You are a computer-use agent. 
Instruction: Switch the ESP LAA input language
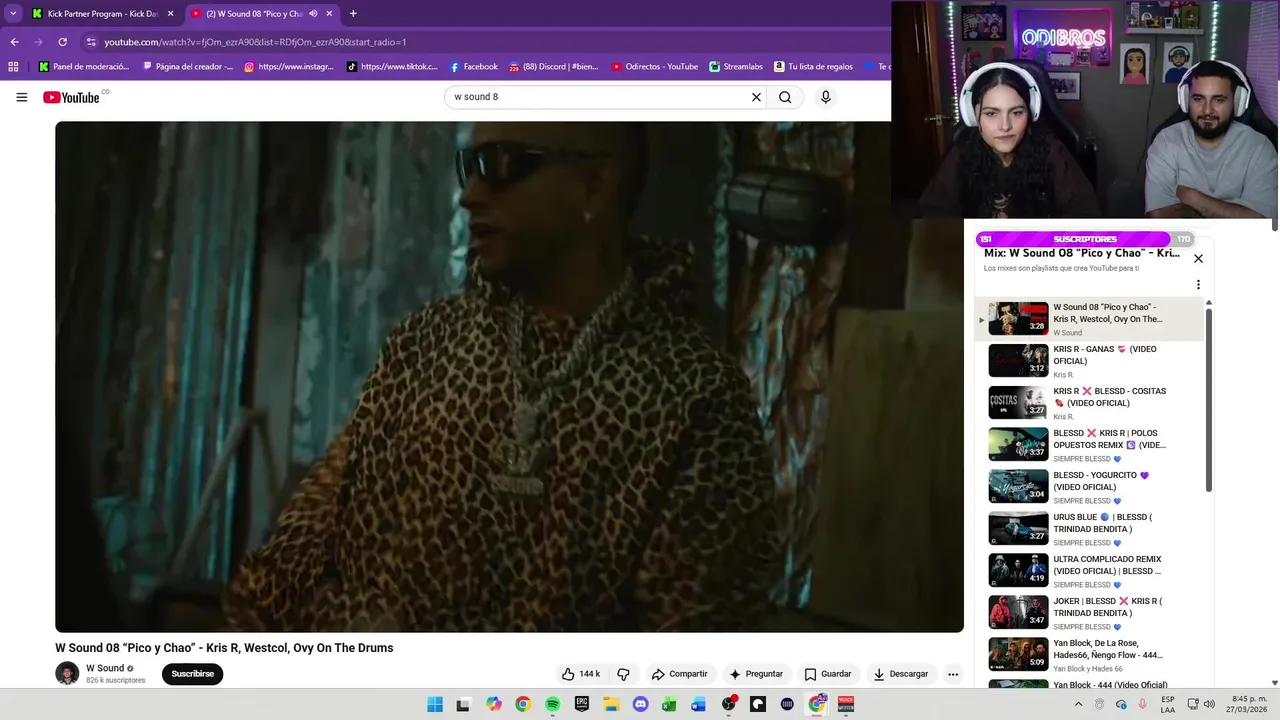1167,704
